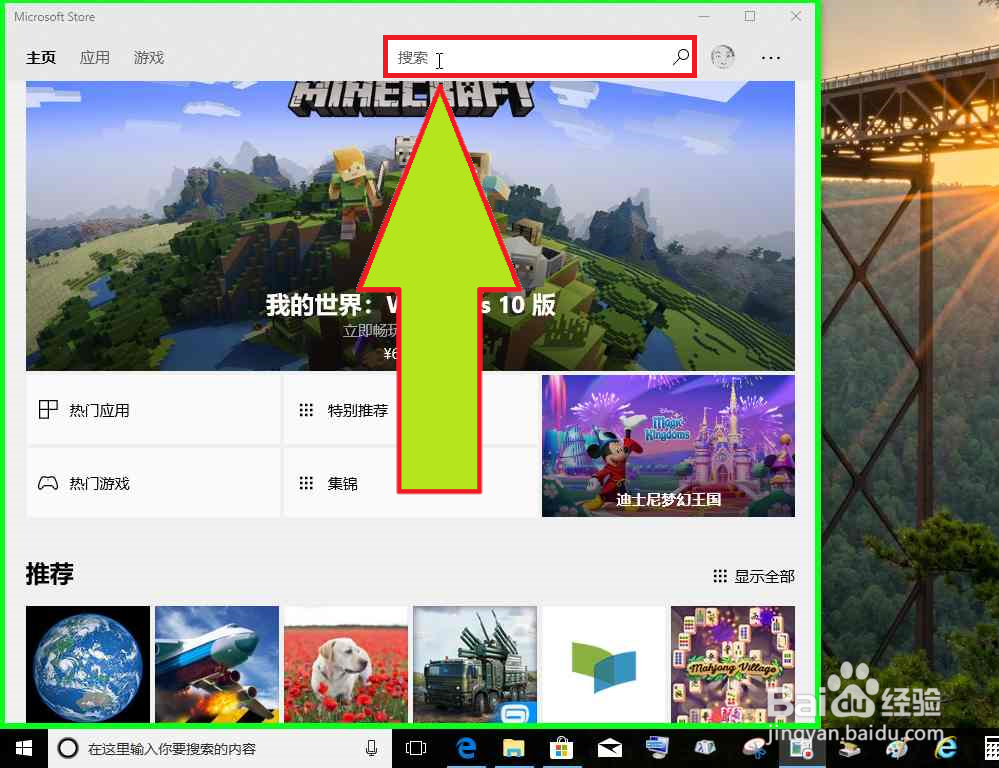999x768 pixels.
Task: Open the 热门游戏 controller icon
Action: [48, 482]
